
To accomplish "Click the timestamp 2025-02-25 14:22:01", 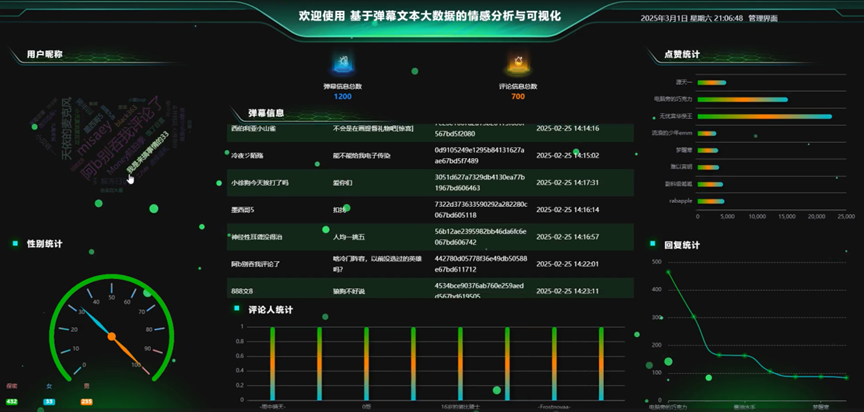I will [568, 264].
